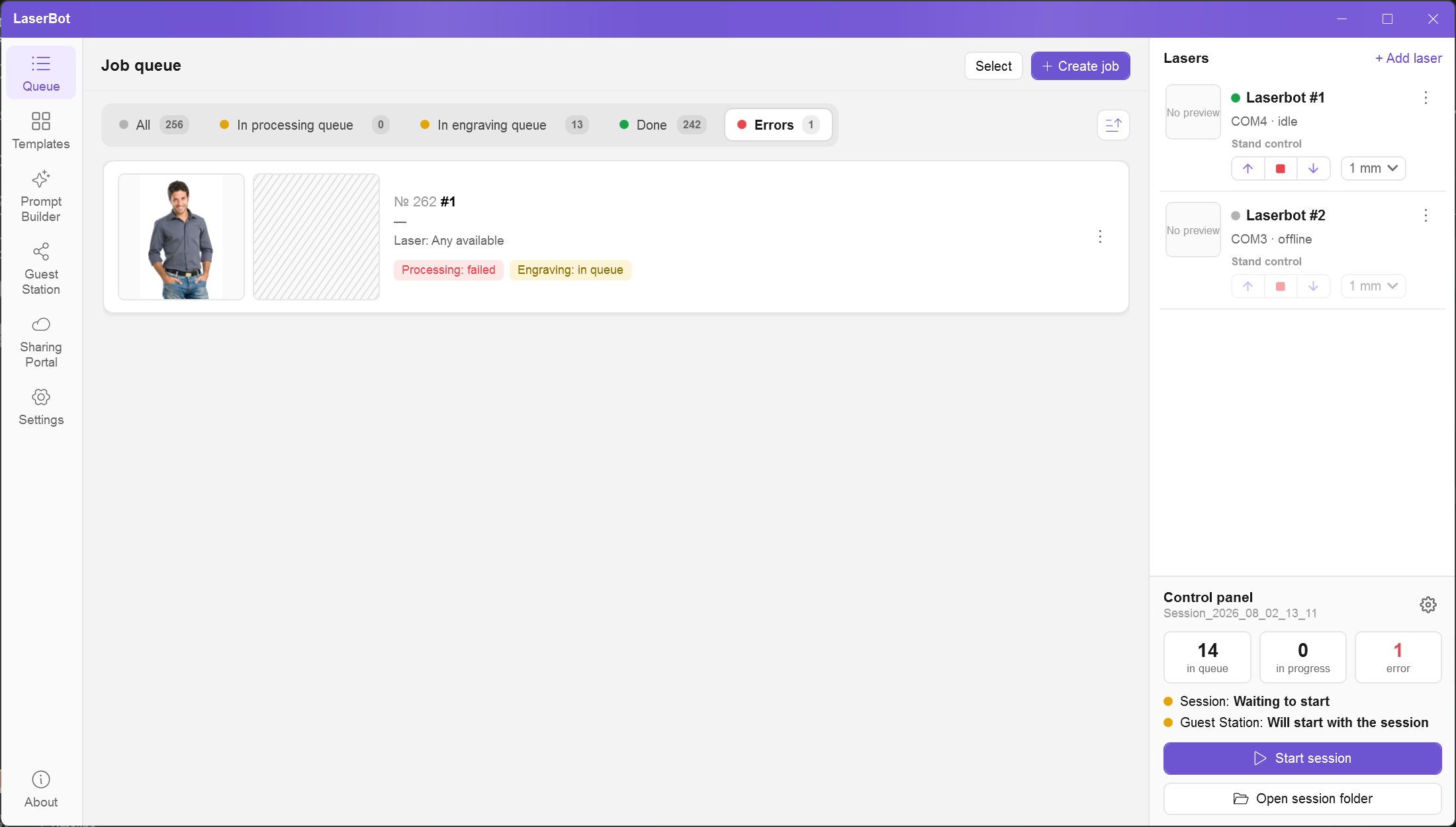Open the three-dot menu for job № 262

1100,236
